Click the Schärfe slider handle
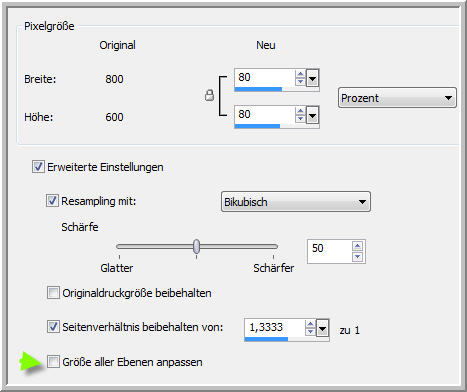The width and height of the screenshot is (467, 392). (x=197, y=246)
